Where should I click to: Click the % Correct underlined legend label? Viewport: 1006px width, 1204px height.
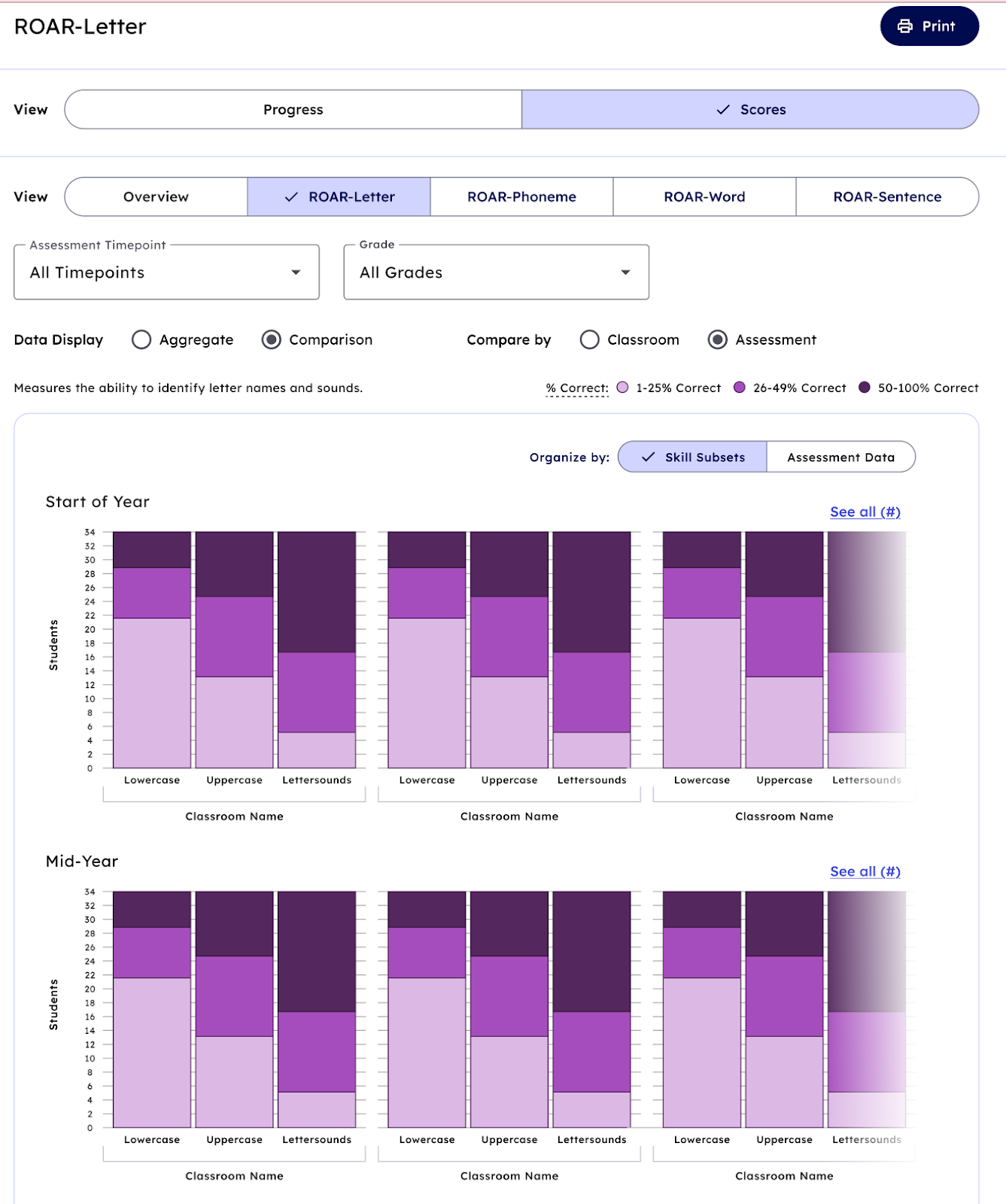click(x=577, y=388)
